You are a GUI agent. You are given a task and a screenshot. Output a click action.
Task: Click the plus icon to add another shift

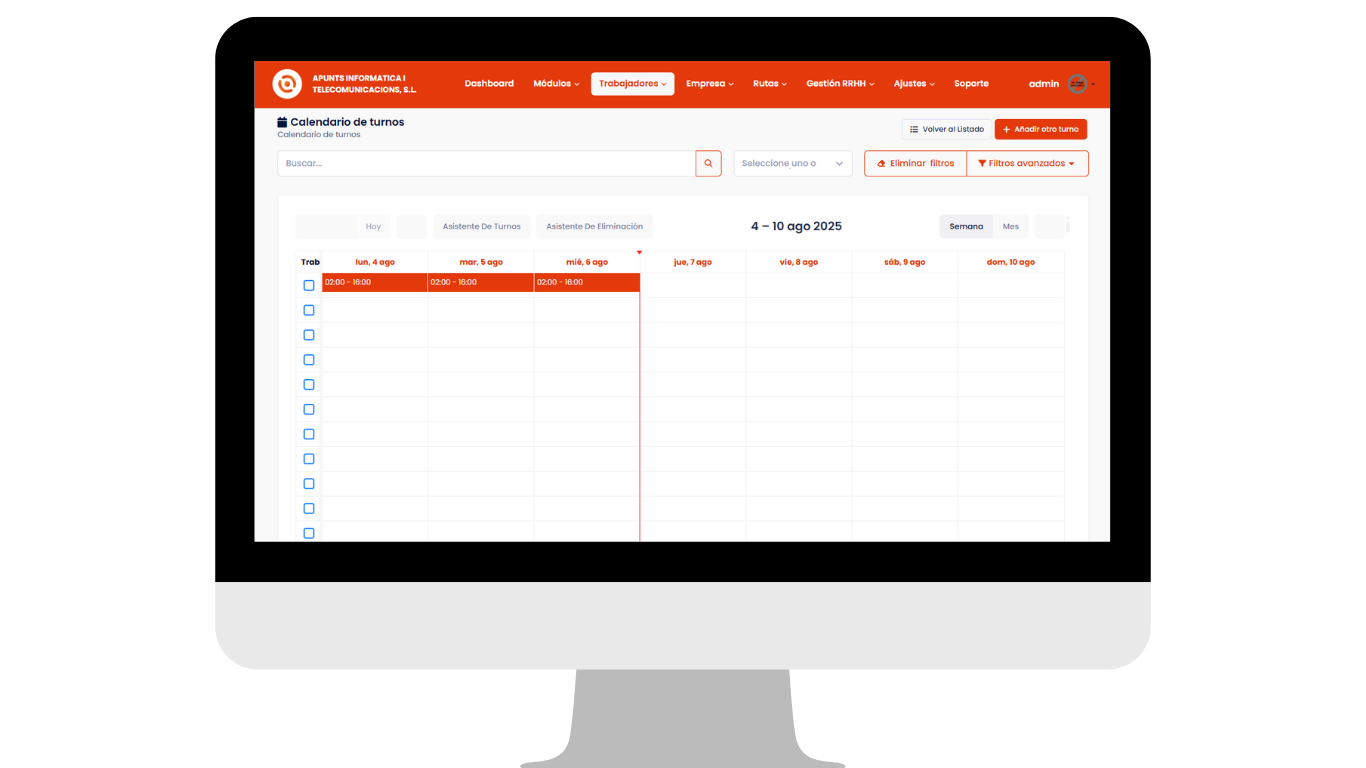point(1006,129)
